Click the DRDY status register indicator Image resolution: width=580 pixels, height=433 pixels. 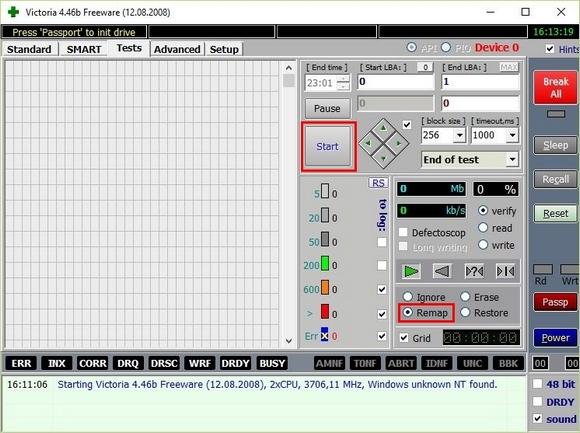click(235, 363)
